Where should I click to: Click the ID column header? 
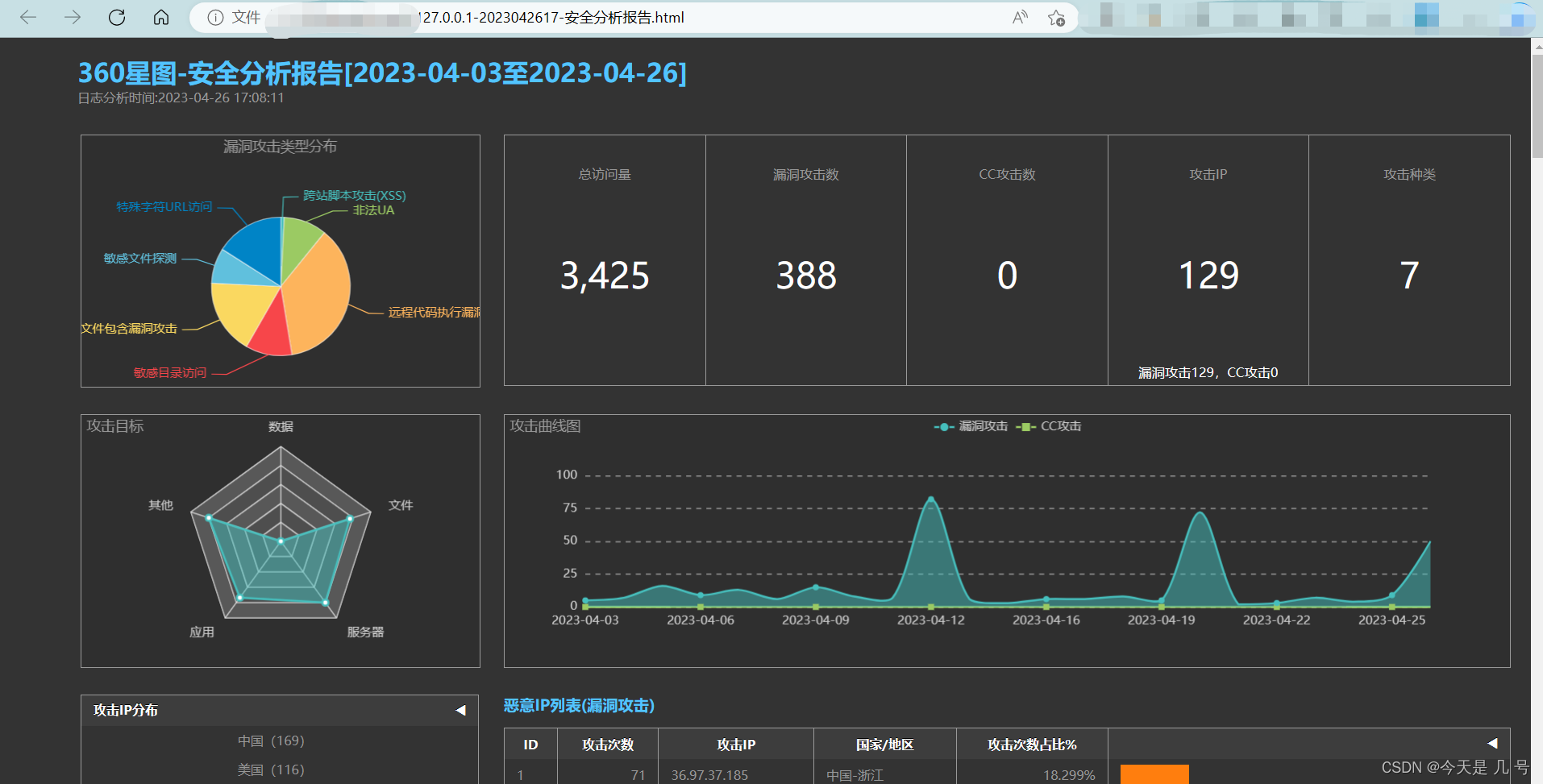(x=530, y=745)
